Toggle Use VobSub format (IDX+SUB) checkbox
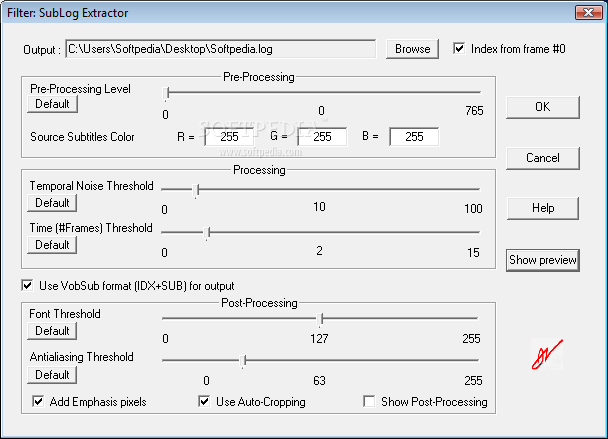608x439 pixels. 27,285
